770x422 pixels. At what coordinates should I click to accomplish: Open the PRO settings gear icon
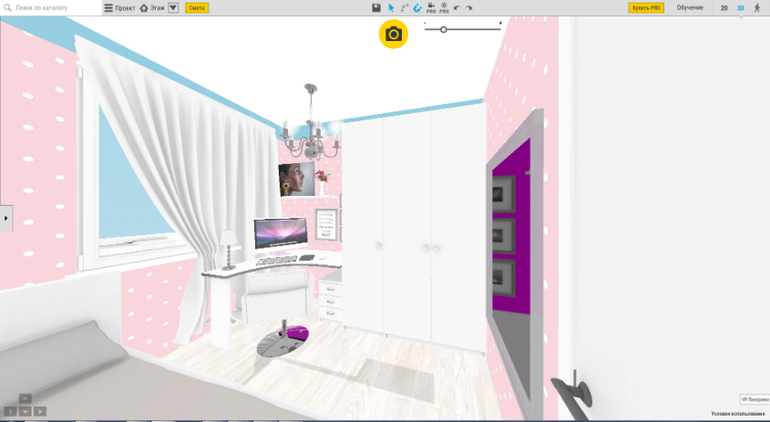[x=444, y=8]
